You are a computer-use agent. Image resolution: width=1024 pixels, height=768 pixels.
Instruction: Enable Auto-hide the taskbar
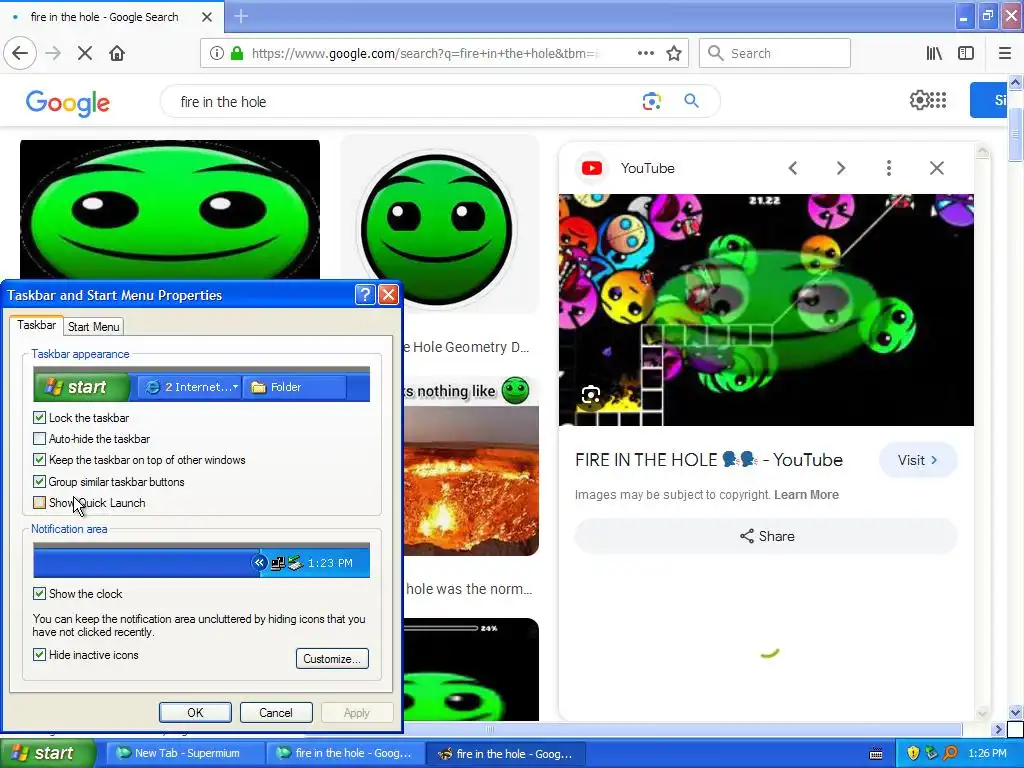tap(40, 439)
